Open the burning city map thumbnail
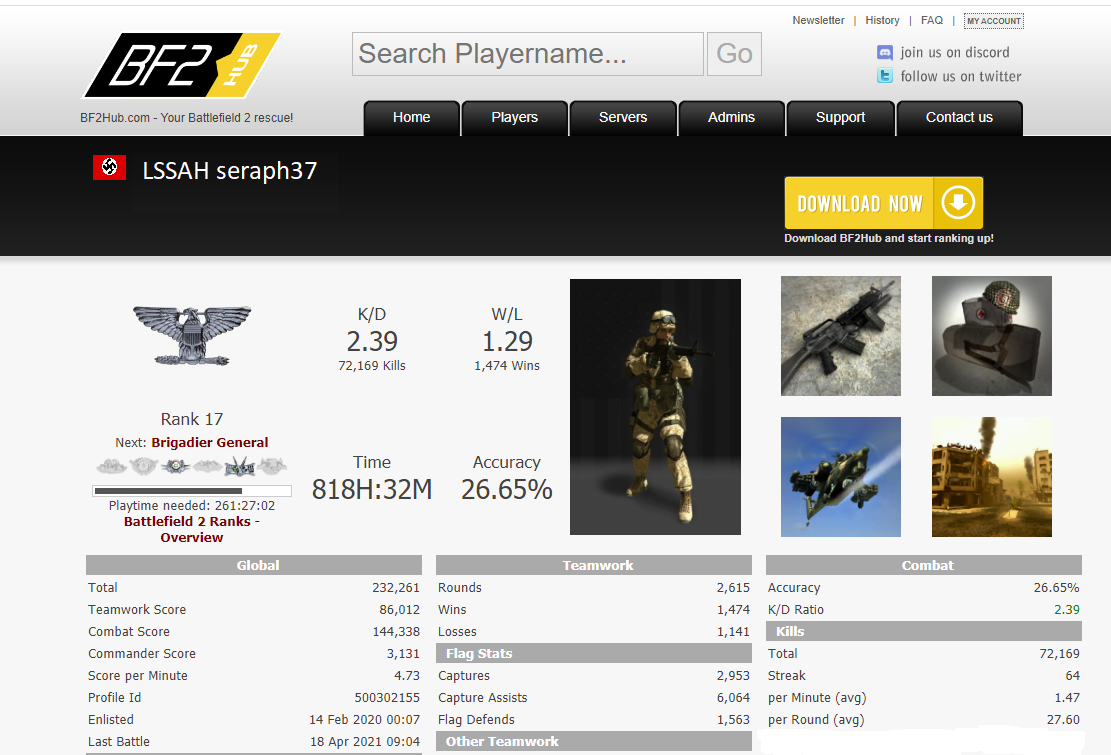Viewport: 1111px width, 755px height. (991, 477)
